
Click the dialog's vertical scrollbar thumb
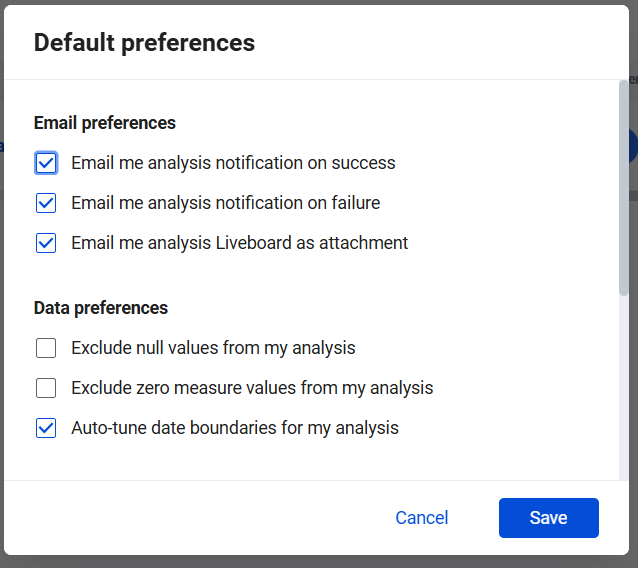[624, 187]
